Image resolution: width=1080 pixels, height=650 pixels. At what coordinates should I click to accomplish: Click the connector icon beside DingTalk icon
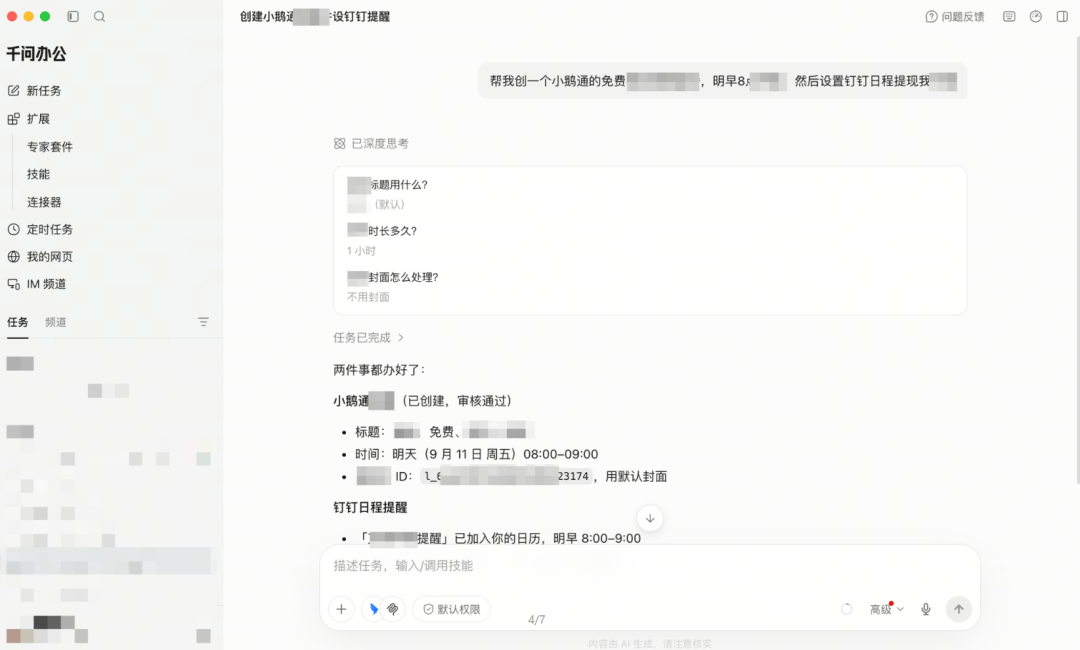tap(393, 609)
